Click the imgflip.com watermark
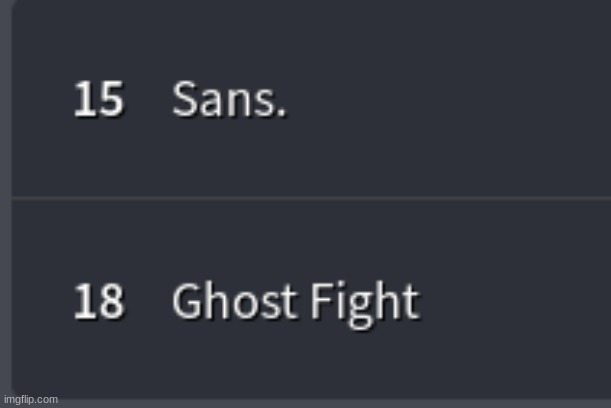Viewport: 611px width, 408px height. tap(31, 399)
